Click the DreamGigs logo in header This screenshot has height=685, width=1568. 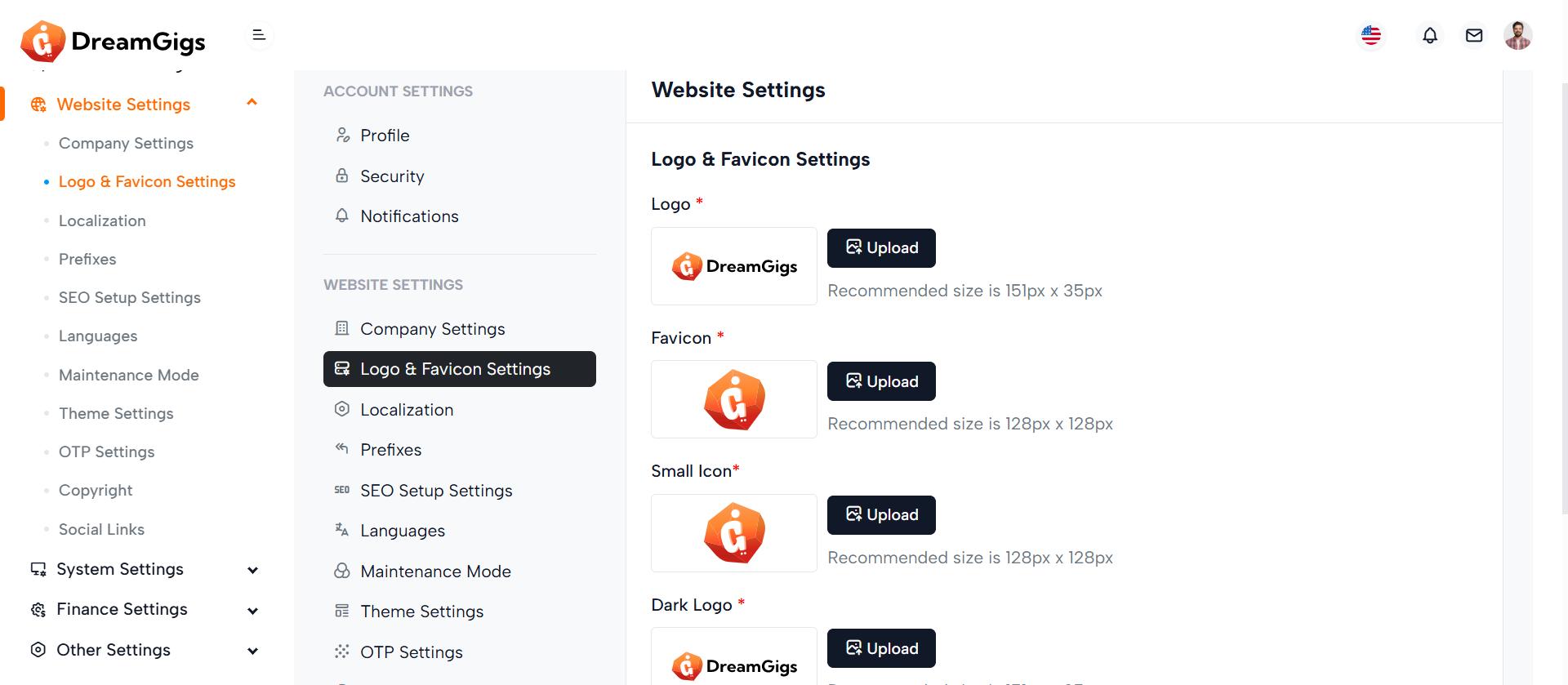114,41
